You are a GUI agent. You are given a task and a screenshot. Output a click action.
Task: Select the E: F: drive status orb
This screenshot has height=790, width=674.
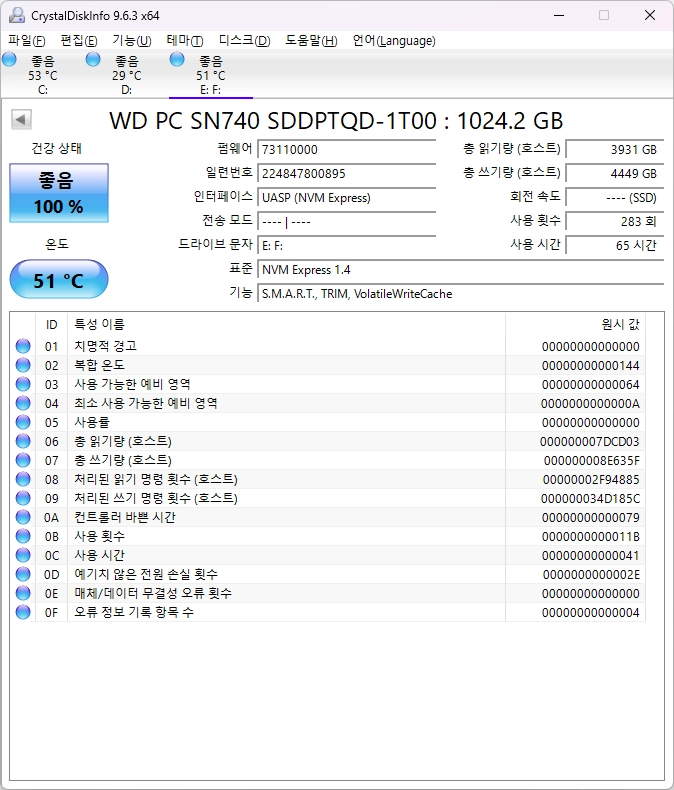click(x=177, y=59)
